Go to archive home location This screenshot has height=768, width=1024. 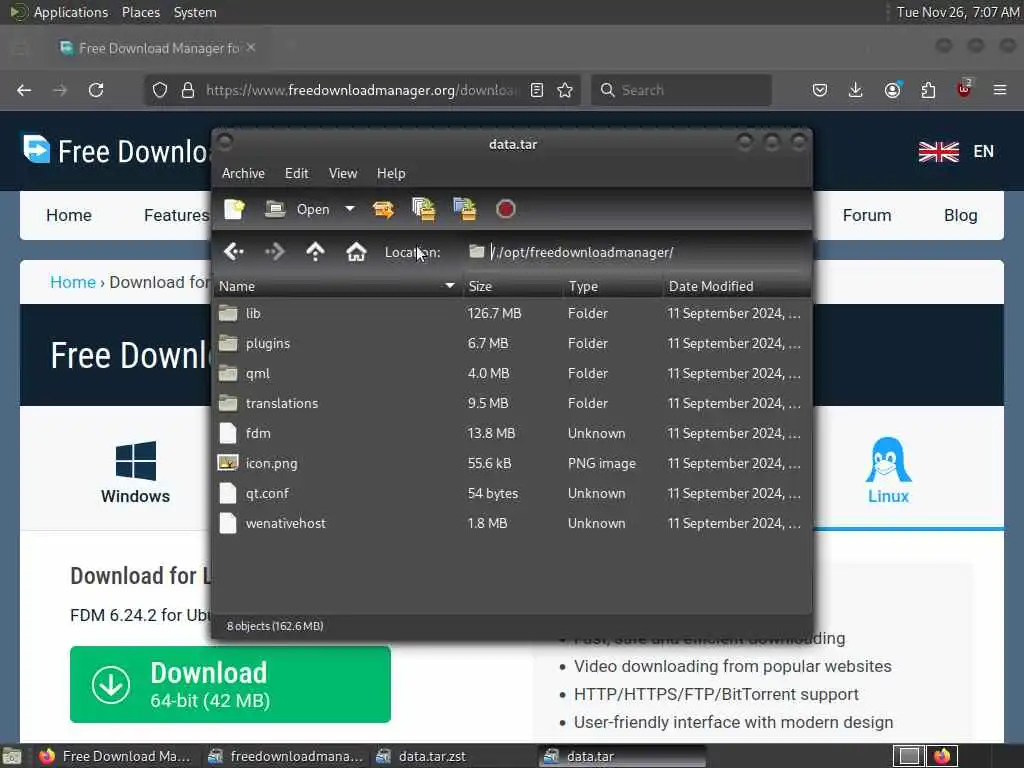(356, 251)
